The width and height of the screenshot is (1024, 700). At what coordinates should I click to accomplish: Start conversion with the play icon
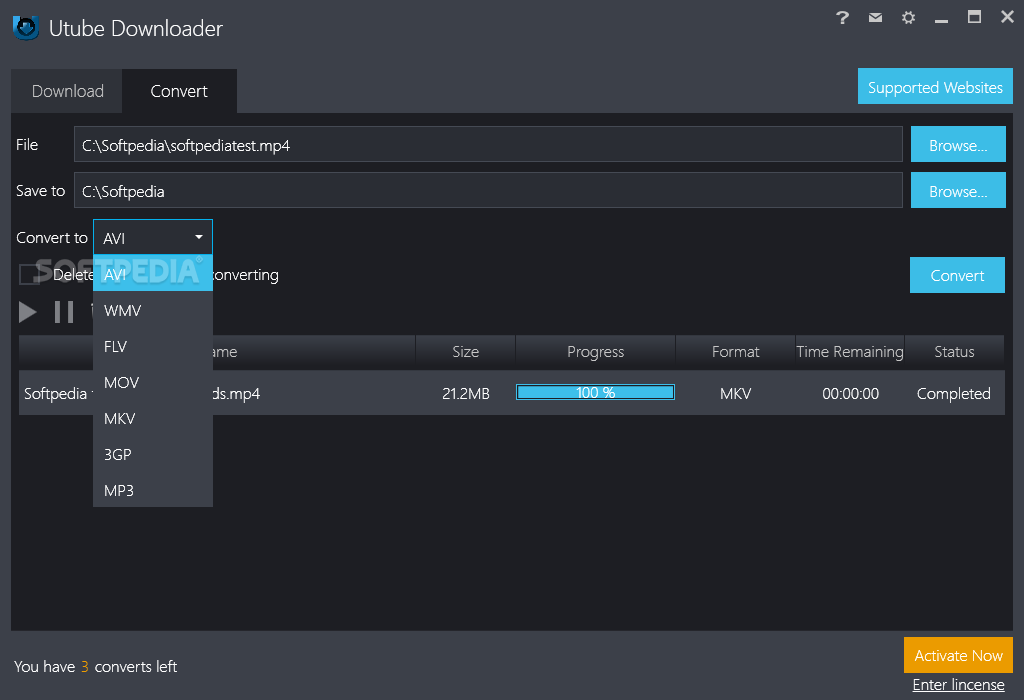pos(27,312)
